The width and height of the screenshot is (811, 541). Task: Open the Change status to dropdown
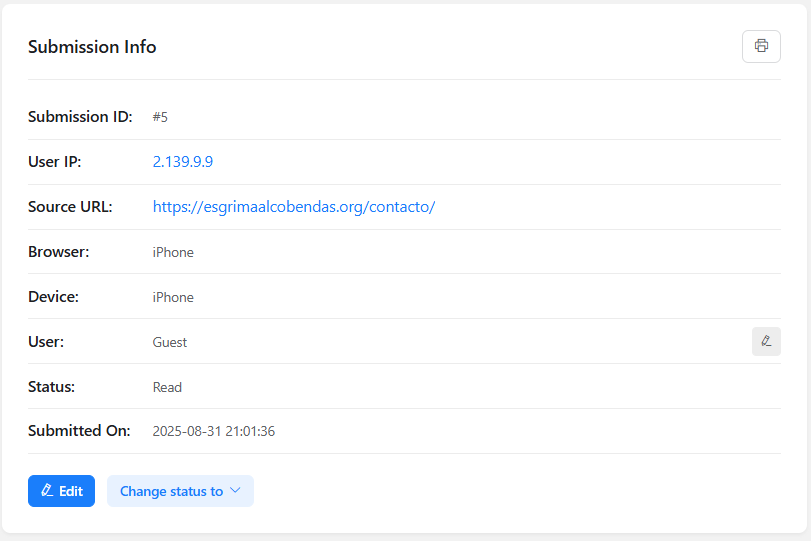point(171,491)
